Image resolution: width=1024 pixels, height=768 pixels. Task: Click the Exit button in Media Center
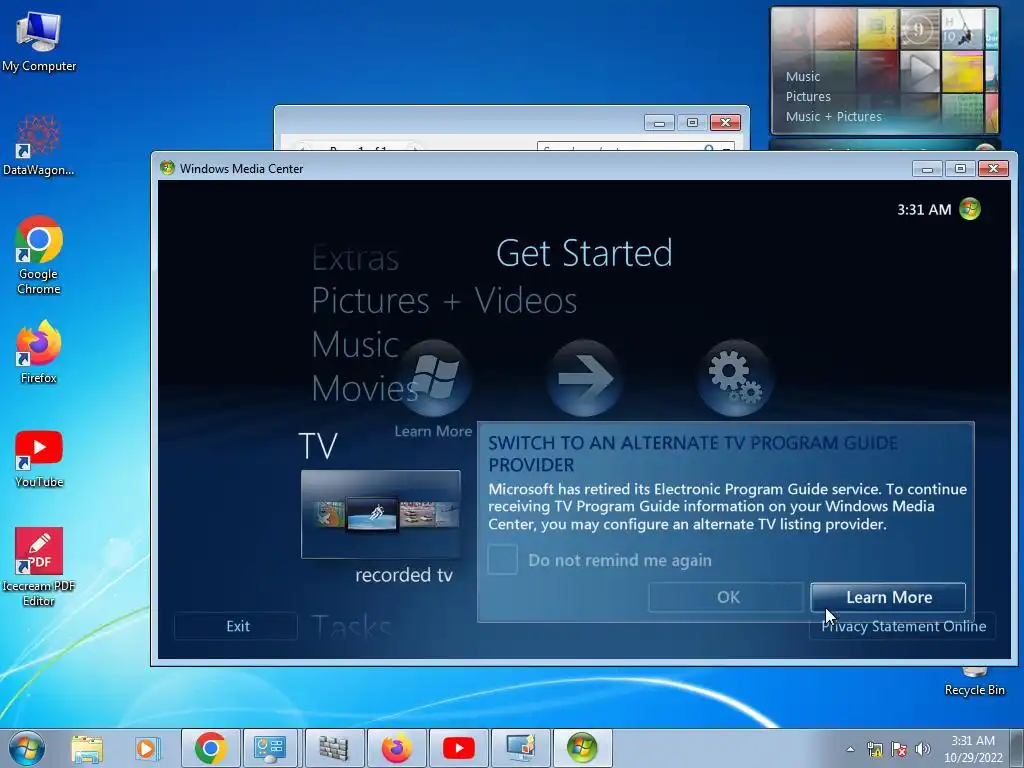236,626
